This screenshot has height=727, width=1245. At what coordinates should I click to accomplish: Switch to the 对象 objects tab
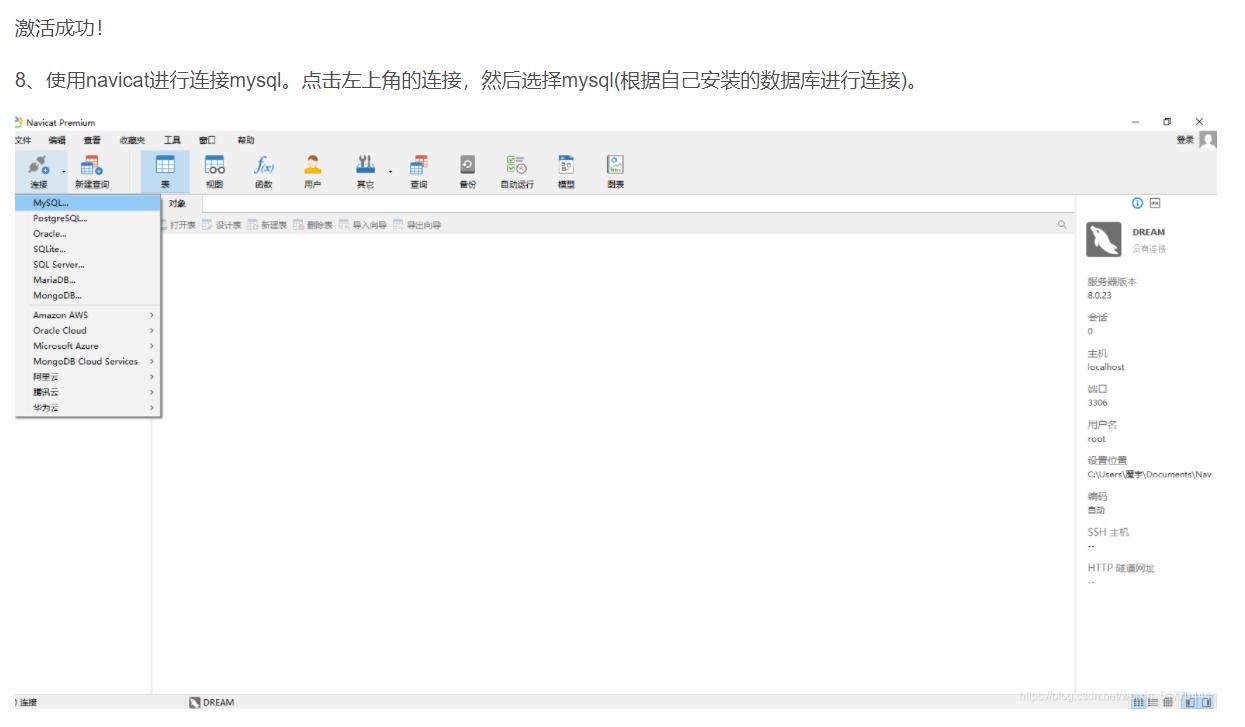click(178, 204)
